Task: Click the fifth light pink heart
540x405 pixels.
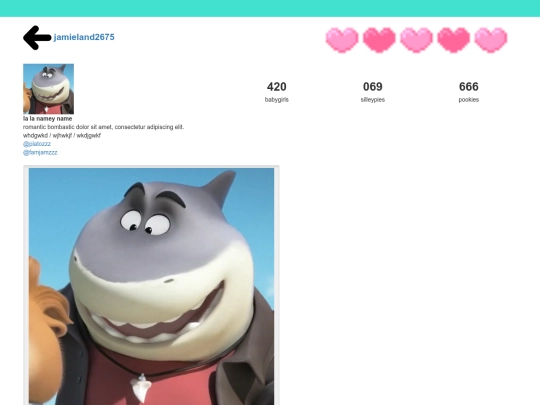Action: tap(491, 40)
